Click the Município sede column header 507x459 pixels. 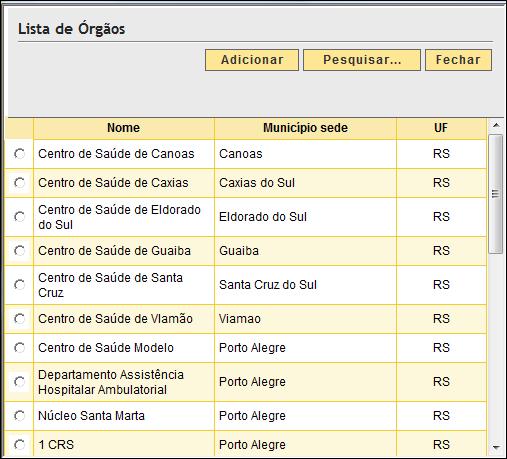[x=305, y=128]
